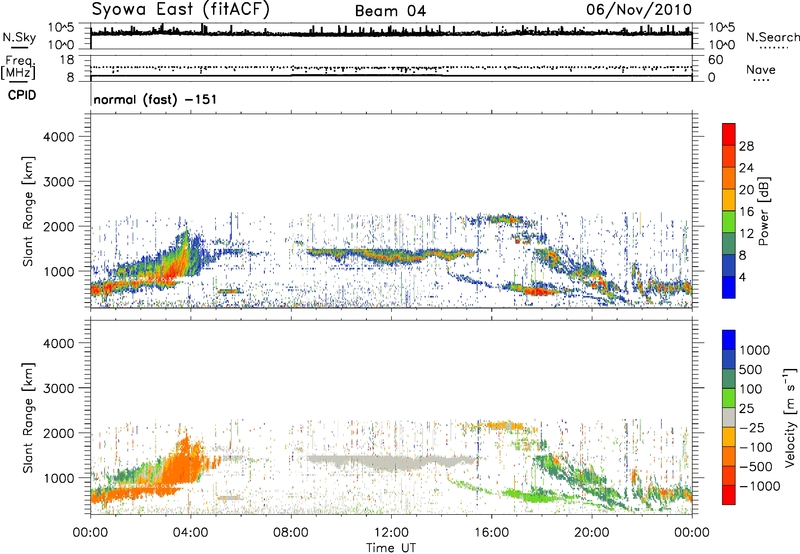Click the 'Freq. [MHz]' axis label

click(19, 67)
